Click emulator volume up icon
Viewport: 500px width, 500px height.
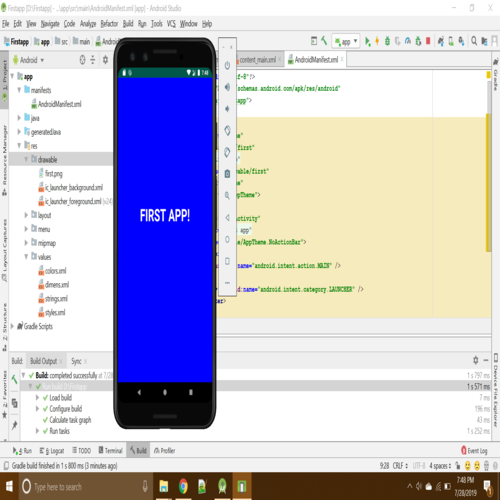point(227,87)
